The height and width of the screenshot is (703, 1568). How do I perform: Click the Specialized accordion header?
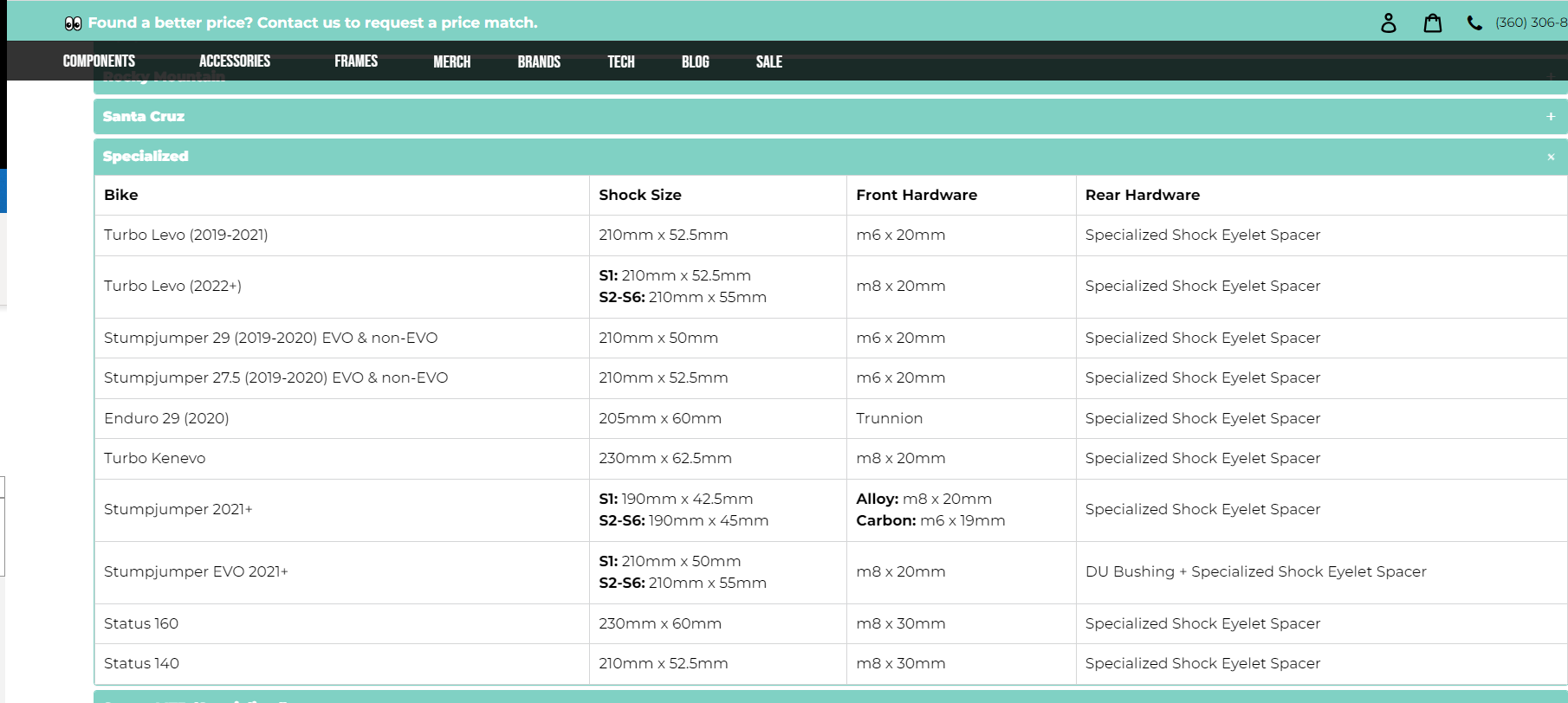coord(830,157)
